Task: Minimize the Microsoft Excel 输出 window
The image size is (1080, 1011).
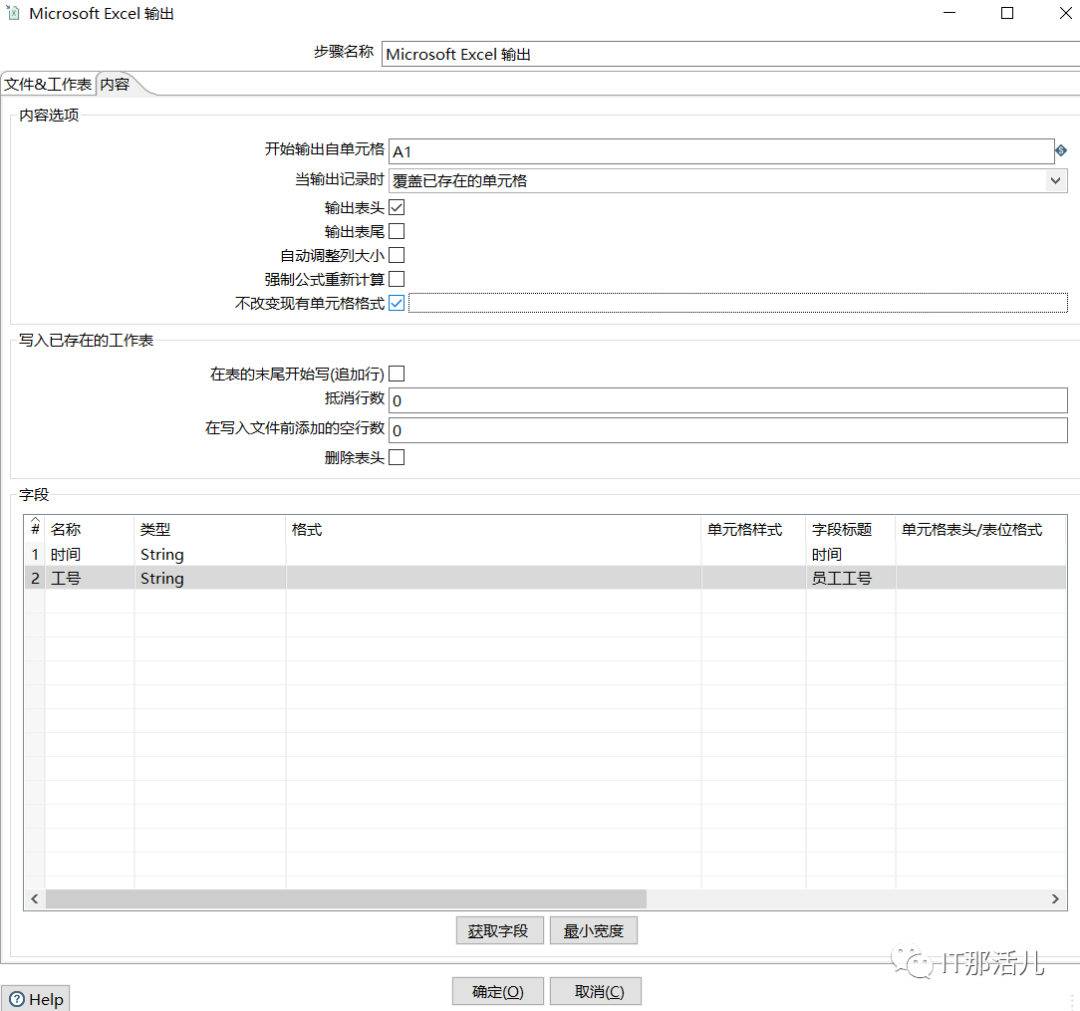Action: click(x=949, y=13)
